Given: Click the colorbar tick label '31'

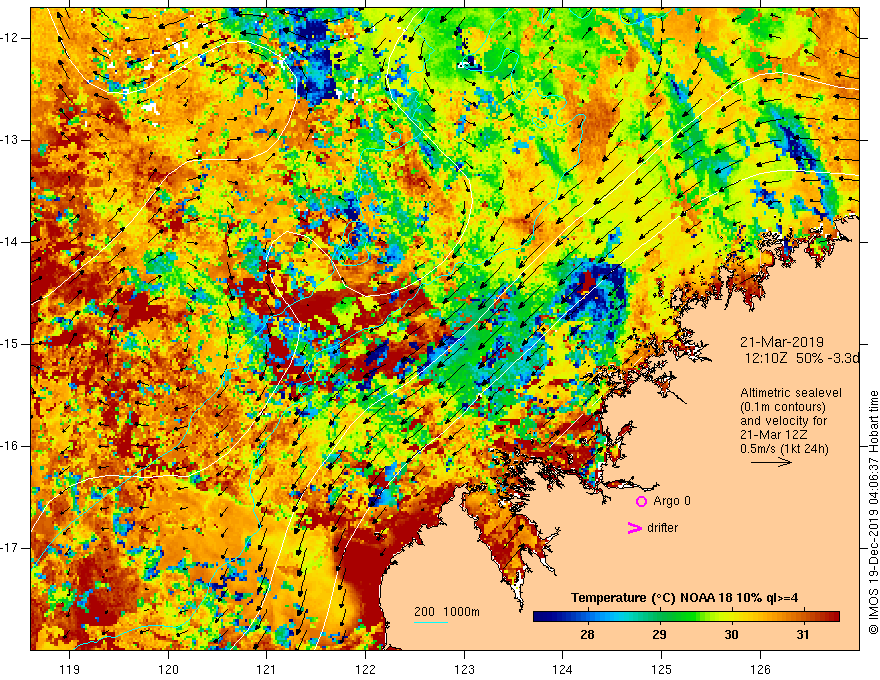Looking at the screenshot, I should pyautogui.click(x=803, y=635).
